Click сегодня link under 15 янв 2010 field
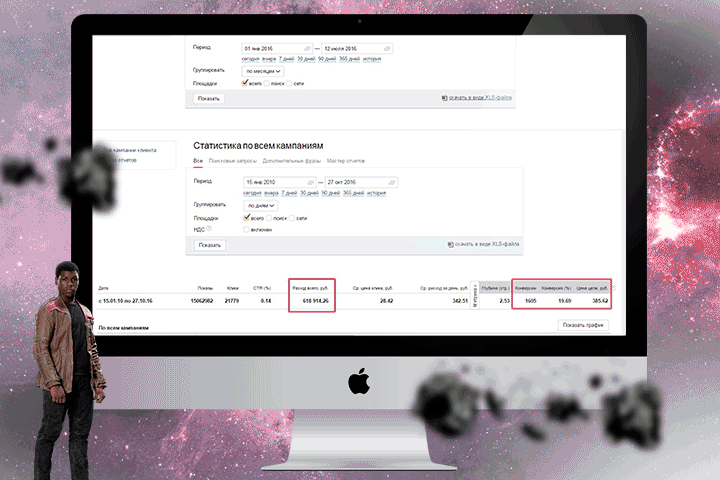The image size is (720, 480). 252,193
